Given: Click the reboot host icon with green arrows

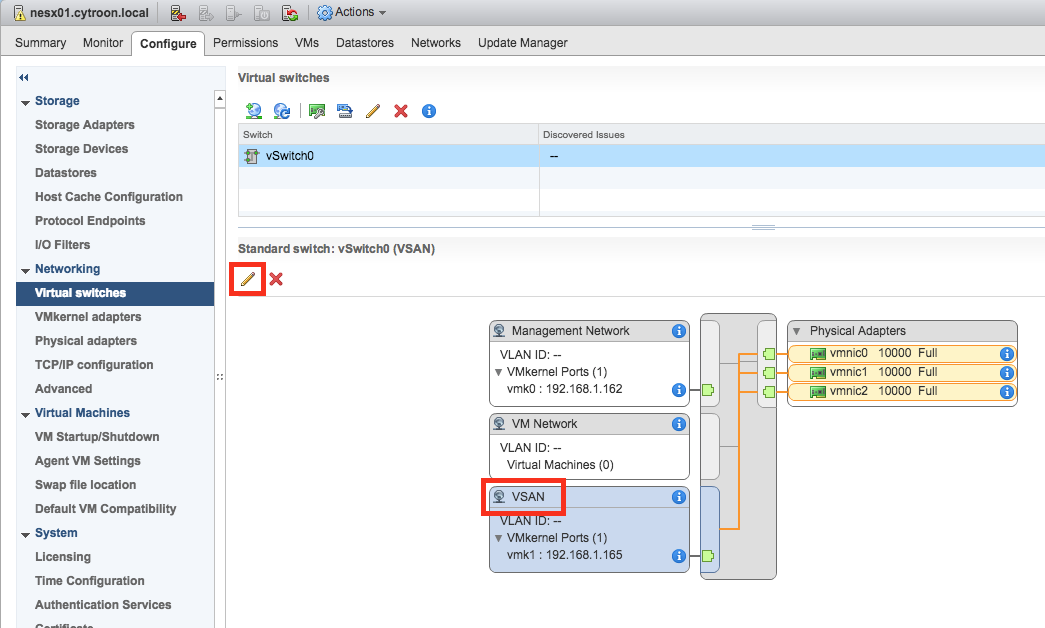Looking at the screenshot, I should pyautogui.click(x=290, y=13).
